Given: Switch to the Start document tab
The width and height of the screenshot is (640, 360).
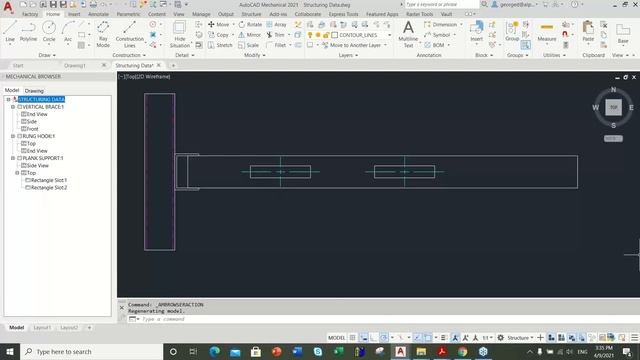Looking at the screenshot, I should click(x=18, y=66).
